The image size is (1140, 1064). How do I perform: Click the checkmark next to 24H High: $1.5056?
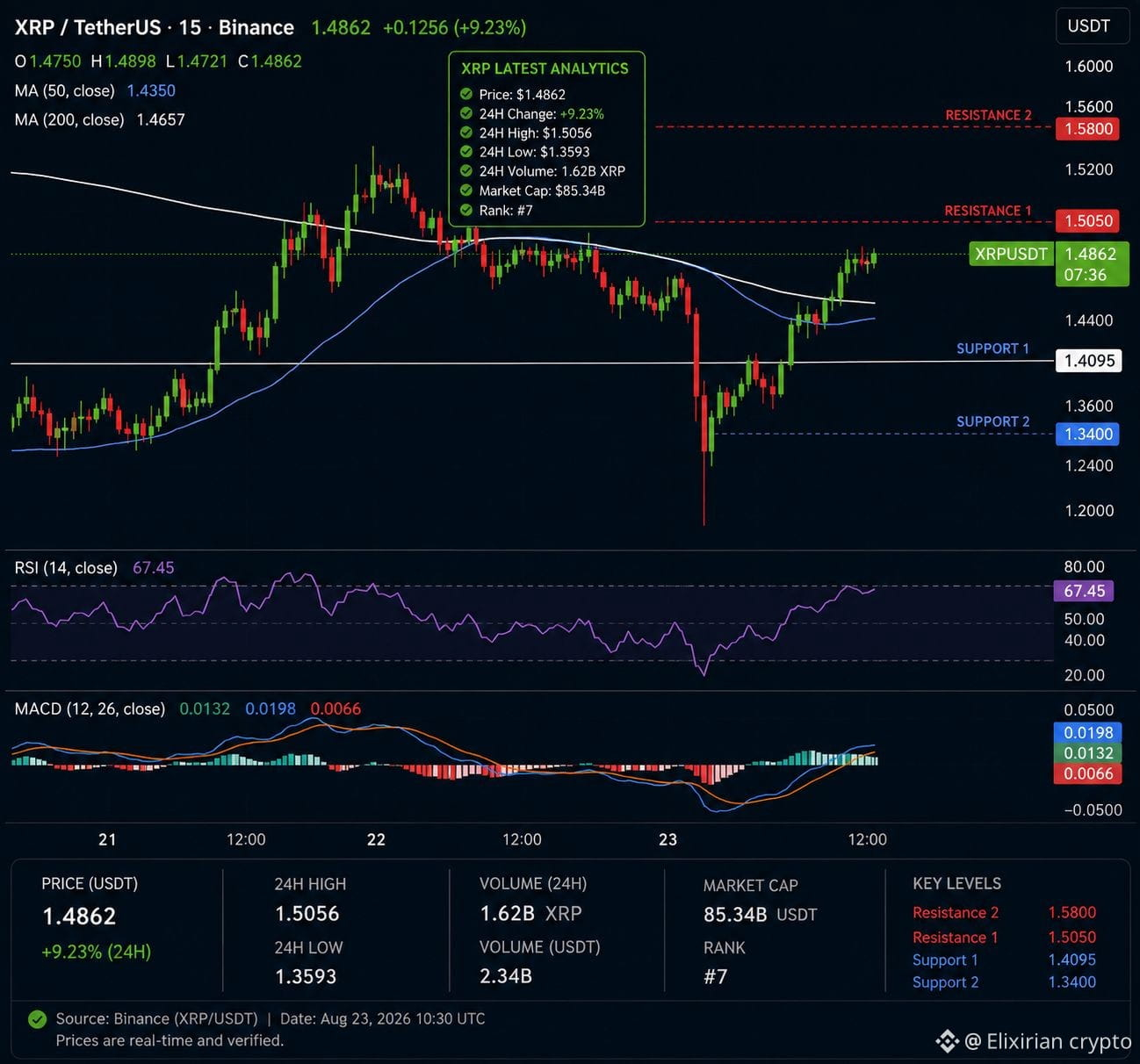pos(466,133)
